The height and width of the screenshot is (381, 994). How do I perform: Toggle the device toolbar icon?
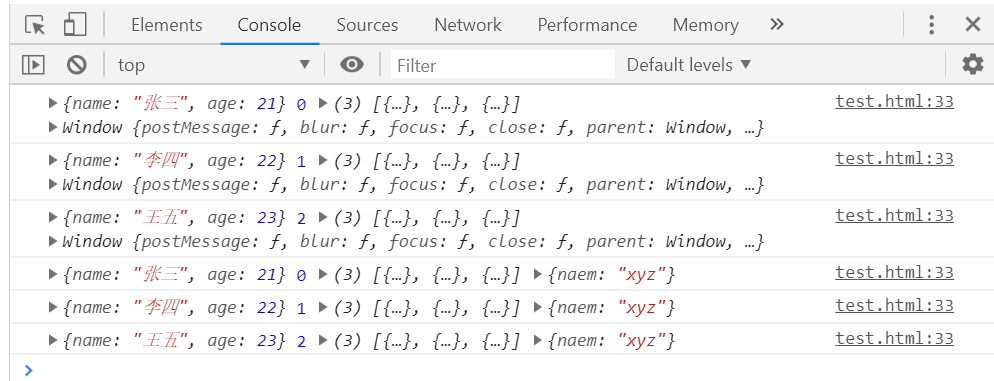pyautogui.click(x=75, y=25)
